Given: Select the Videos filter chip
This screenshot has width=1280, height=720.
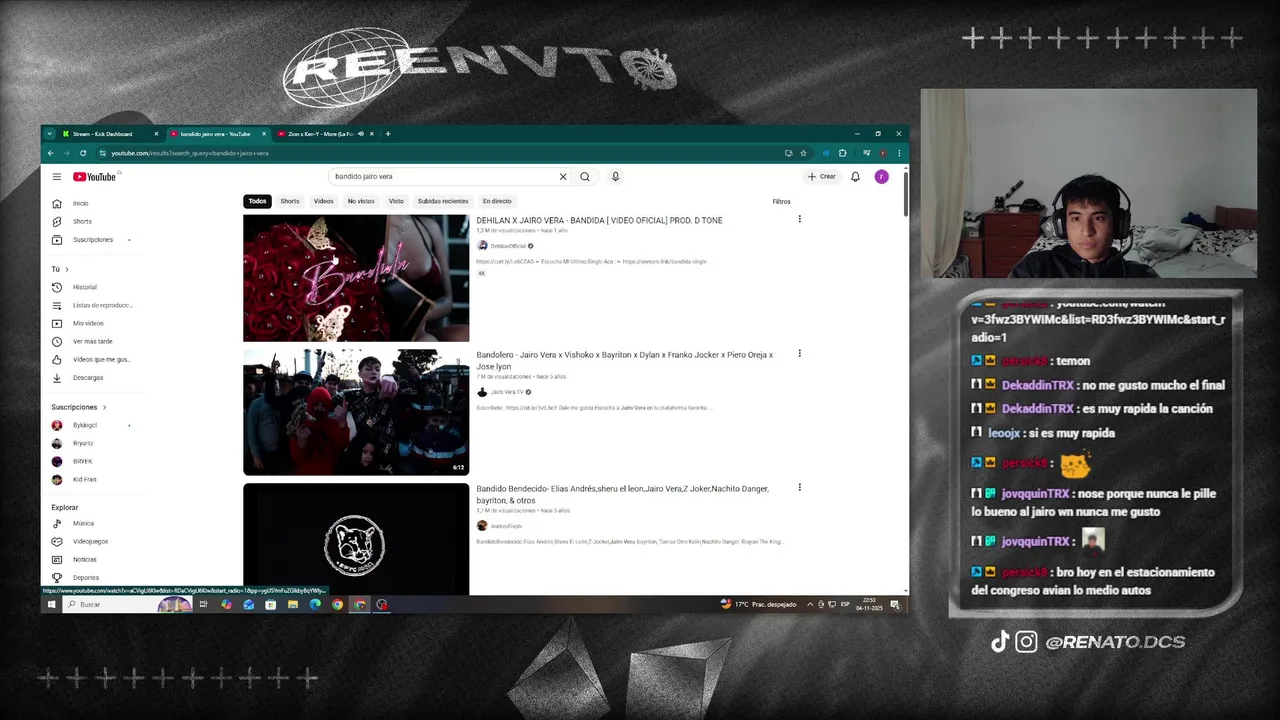Looking at the screenshot, I should coord(323,201).
